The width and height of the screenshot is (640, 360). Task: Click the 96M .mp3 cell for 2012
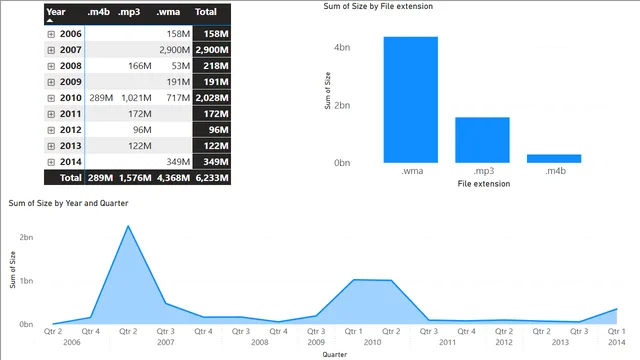pyautogui.click(x=142, y=130)
